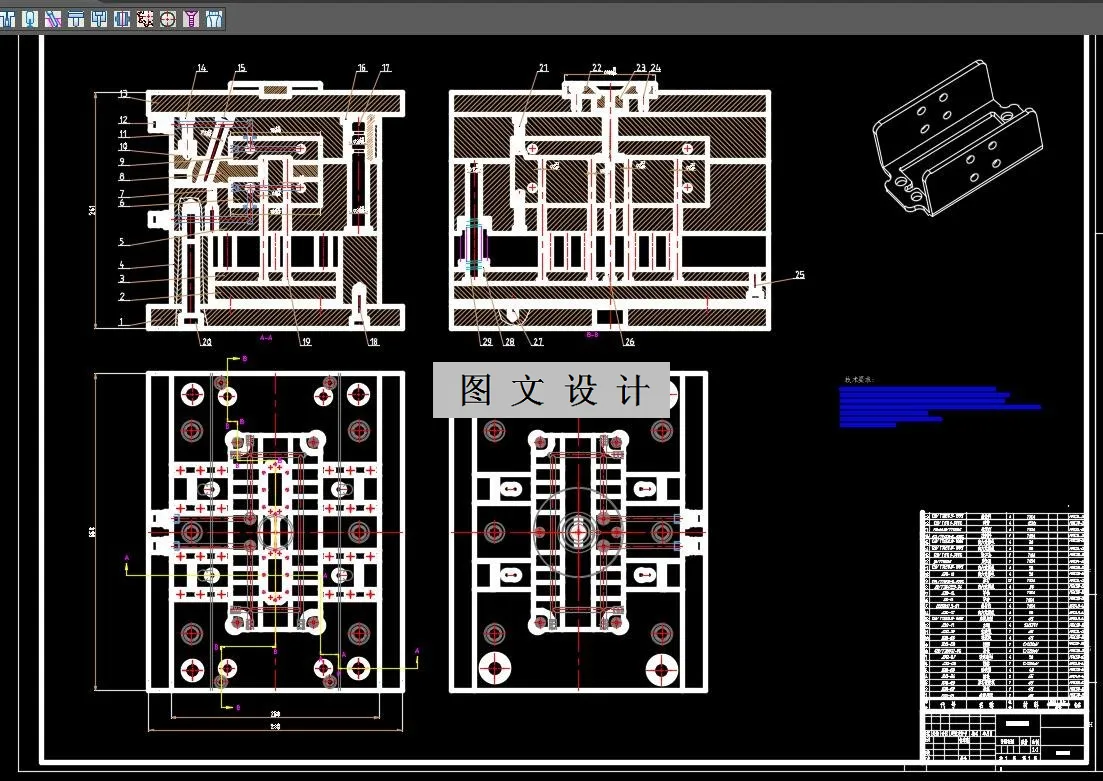This screenshot has height=781, width=1103.
Task: Click the first mold component icon in the toolbar
Action: [x=8, y=19]
